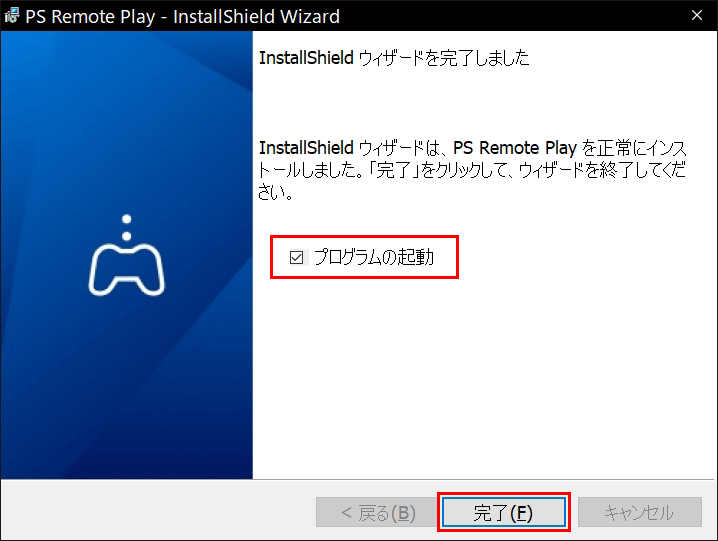Click the heading "InstallShield ウィザードを完了しました"
Screen dimensions: 718x541
click(x=394, y=58)
